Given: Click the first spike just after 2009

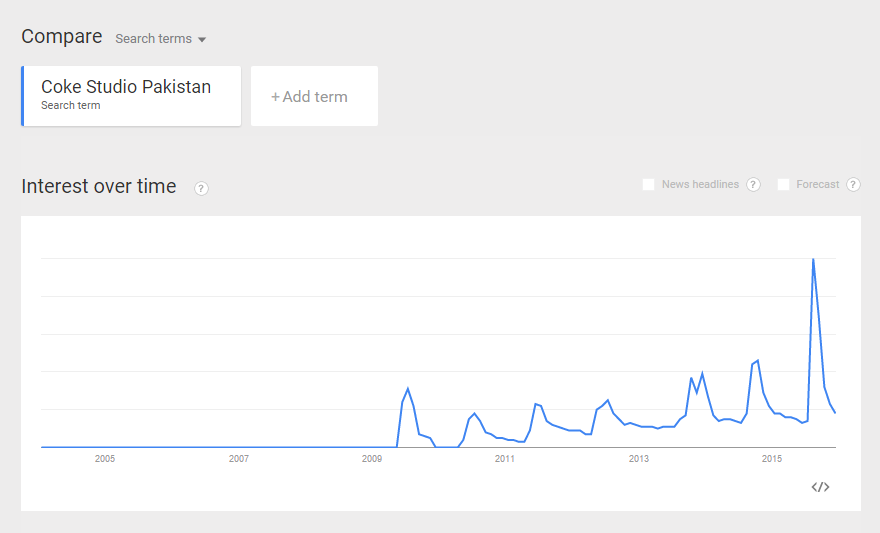Looking at the screenshot, I should click(x=407, y=389).
